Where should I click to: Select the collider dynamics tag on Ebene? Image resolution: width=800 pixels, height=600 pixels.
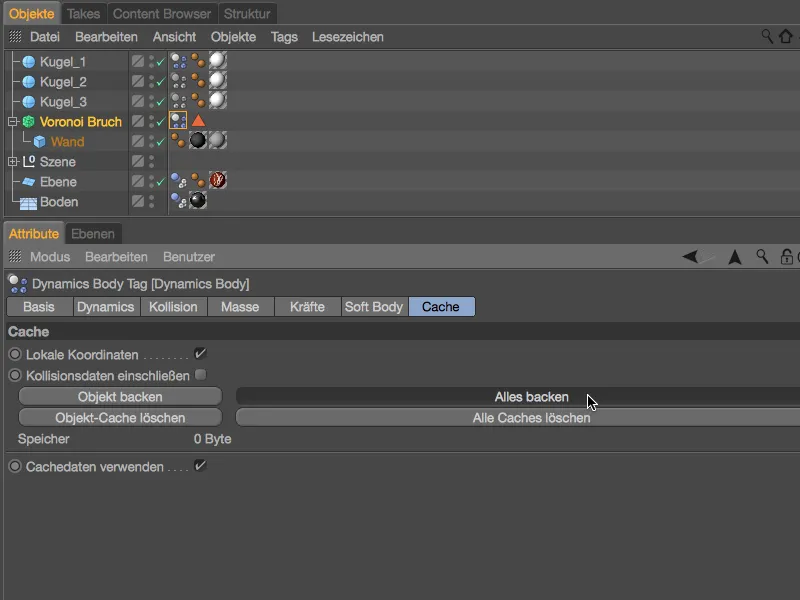coord(178,181)
